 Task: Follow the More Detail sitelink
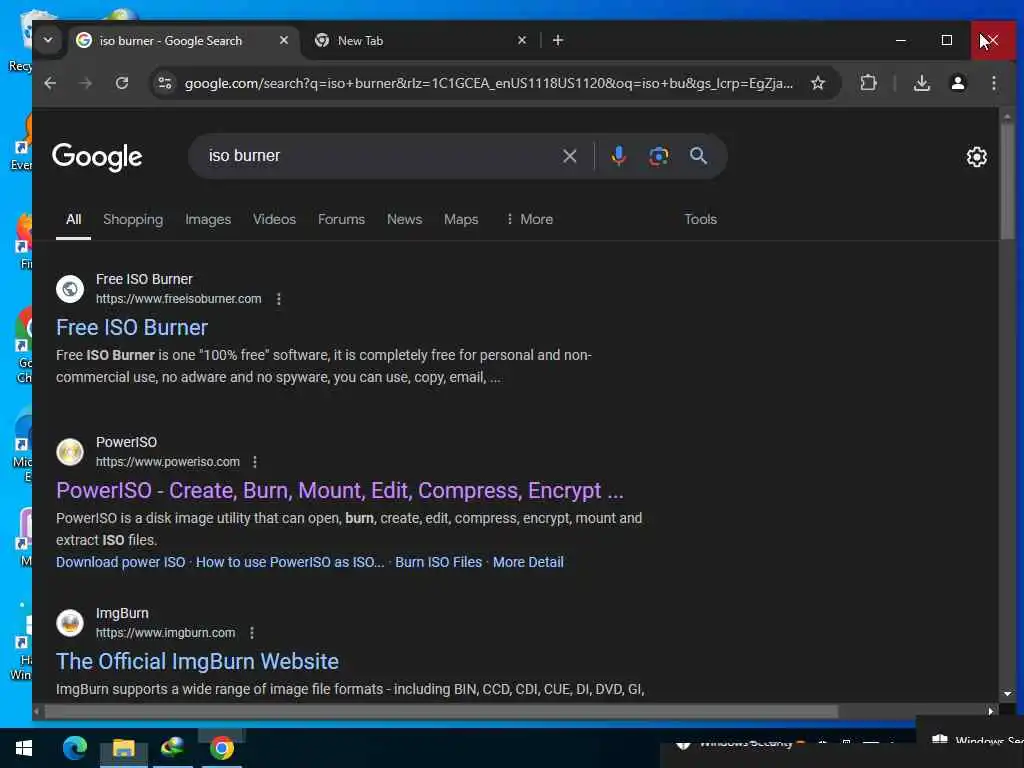(x=528, y=562)
